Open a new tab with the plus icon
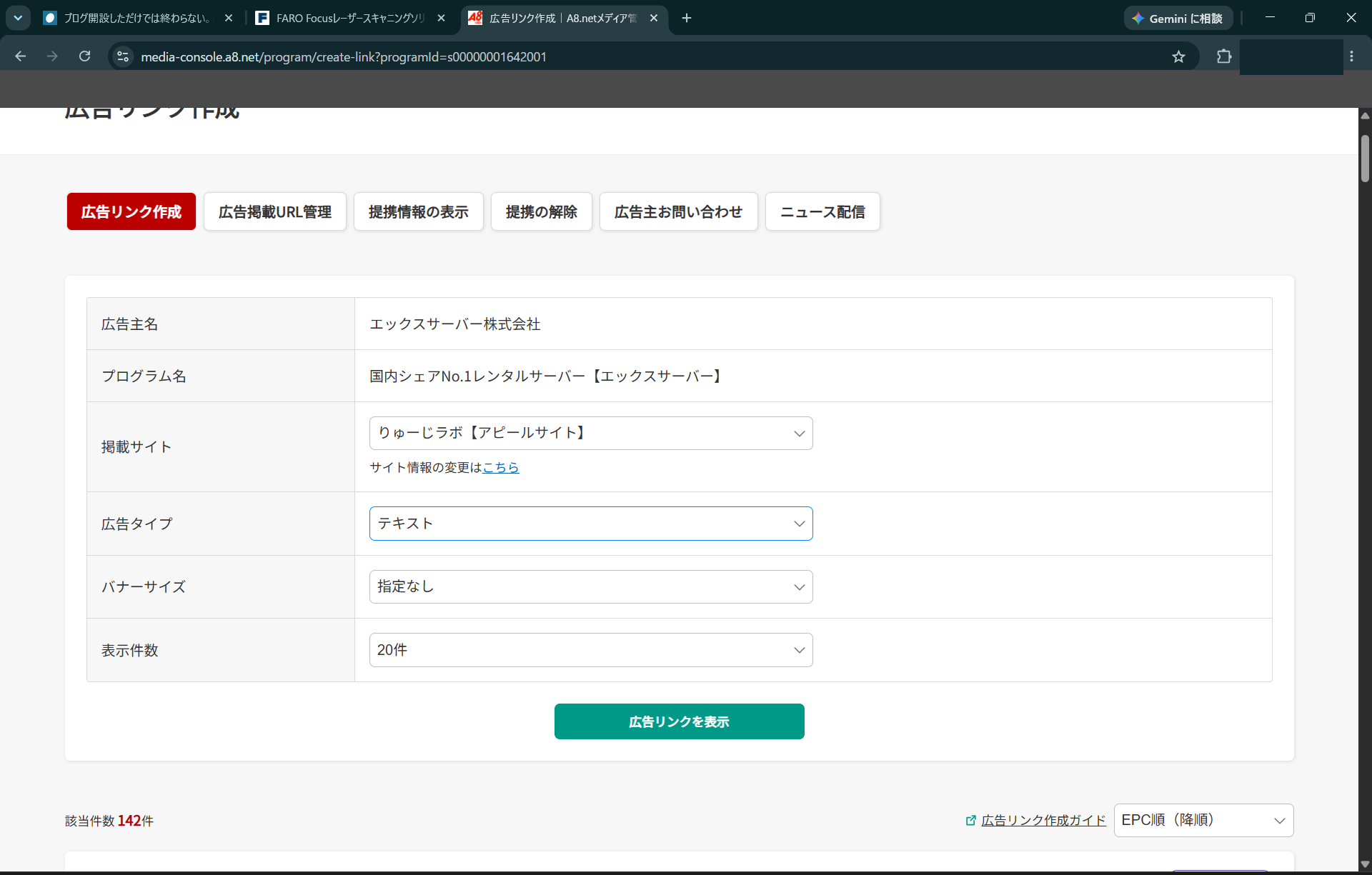Image resolution: width=1372 pixels, height=875 pixels. point(687,18)
